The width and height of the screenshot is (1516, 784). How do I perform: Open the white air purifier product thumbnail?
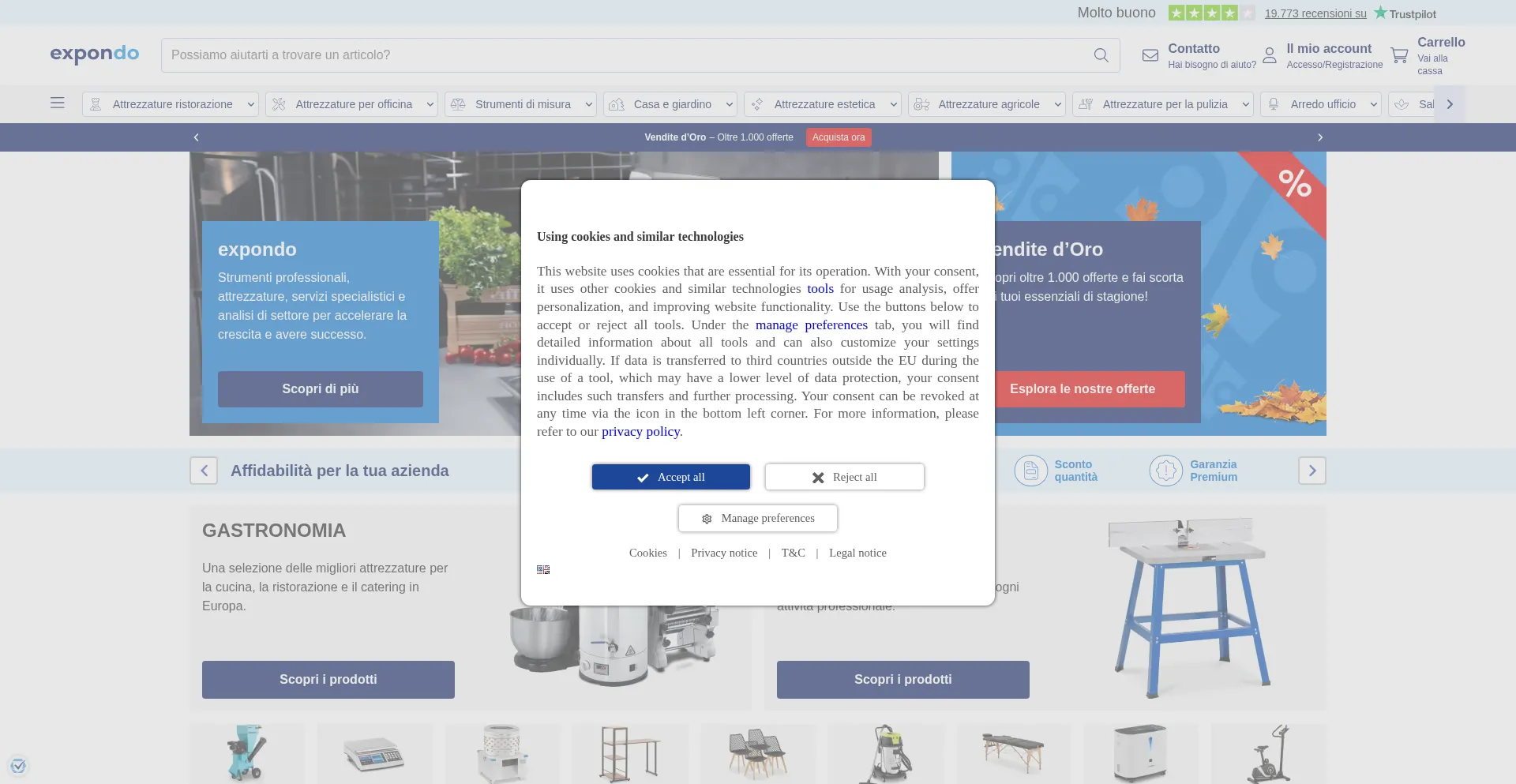(x=1141, y=753)
